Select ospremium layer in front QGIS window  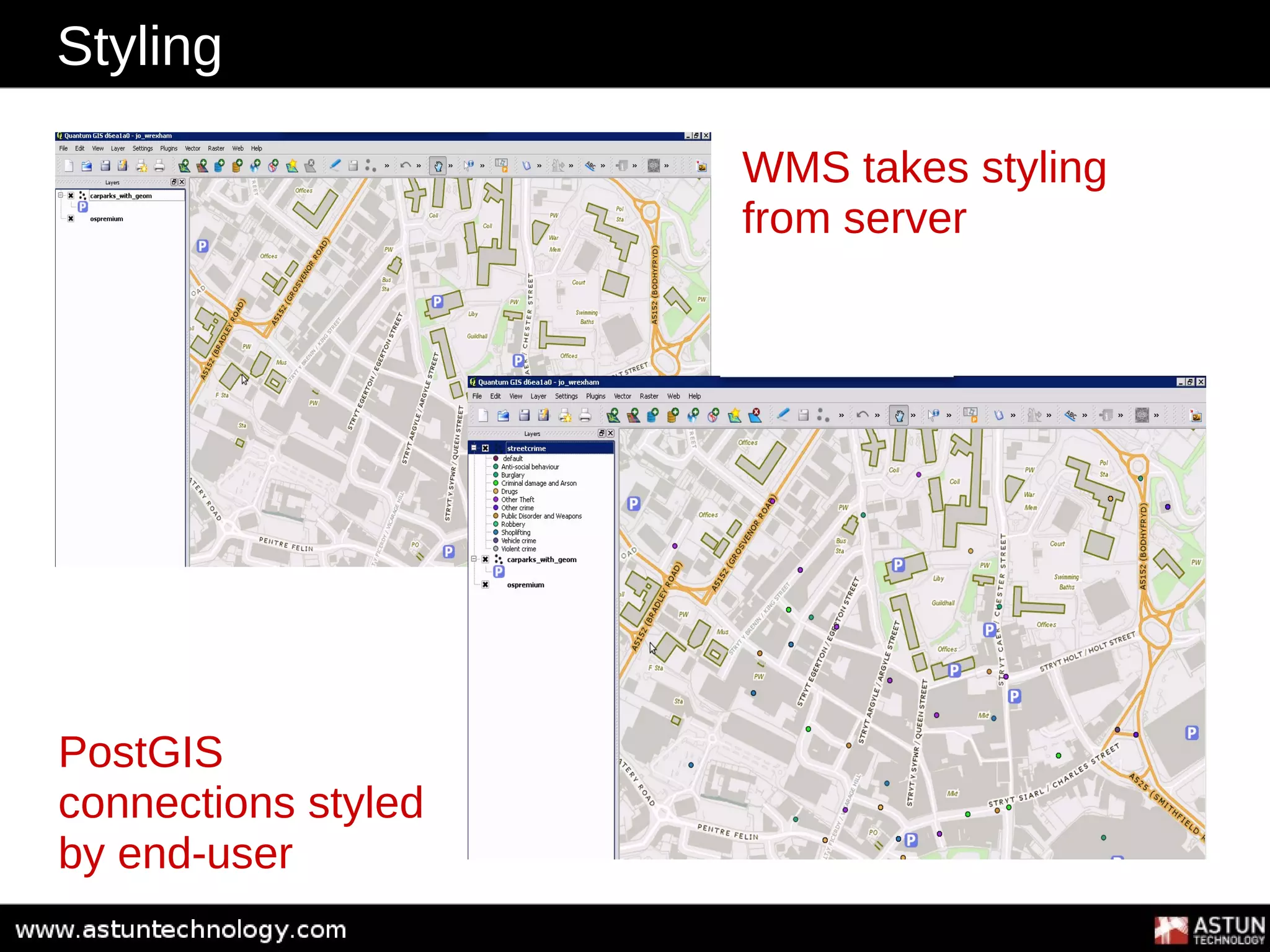[525, 585]
